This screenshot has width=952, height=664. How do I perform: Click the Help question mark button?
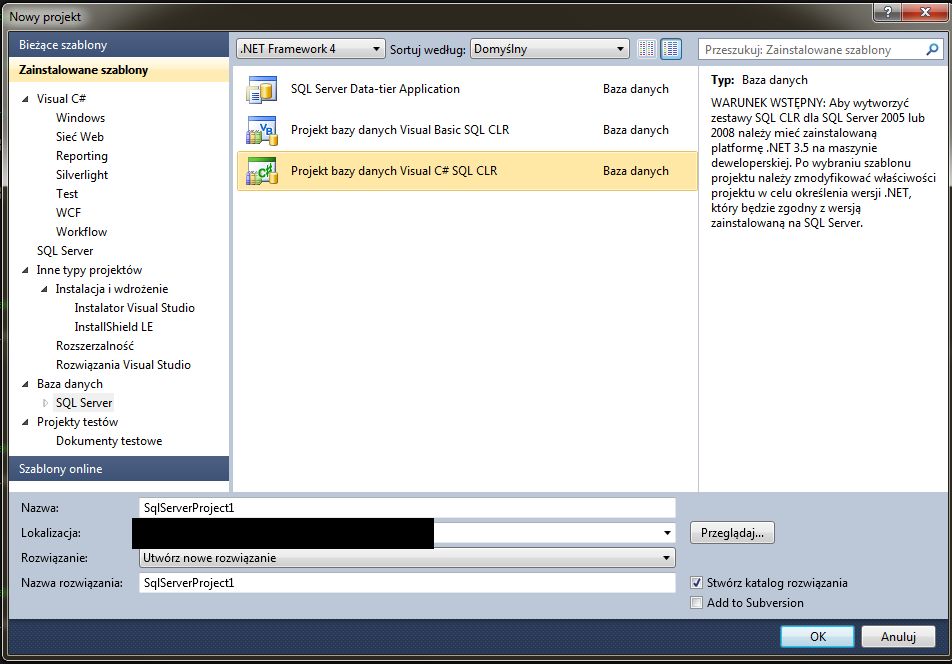coord(888,12)
